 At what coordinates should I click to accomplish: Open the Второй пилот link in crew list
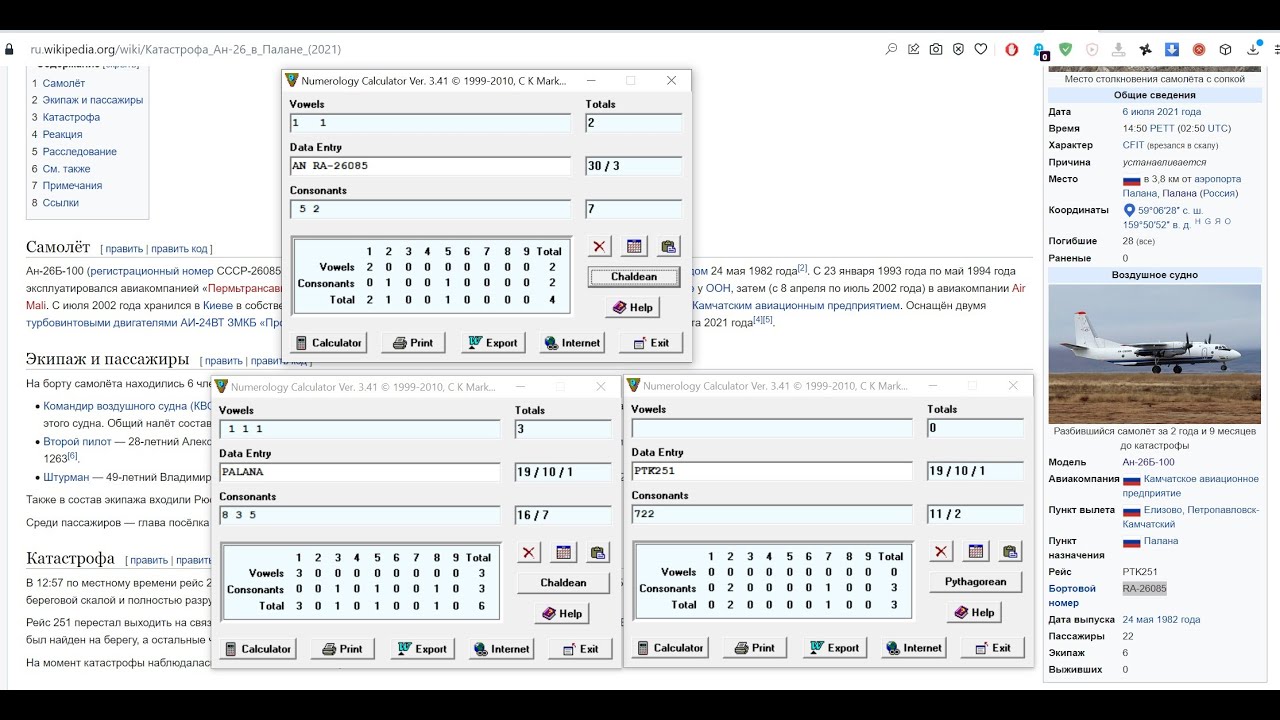click(78, 441)
